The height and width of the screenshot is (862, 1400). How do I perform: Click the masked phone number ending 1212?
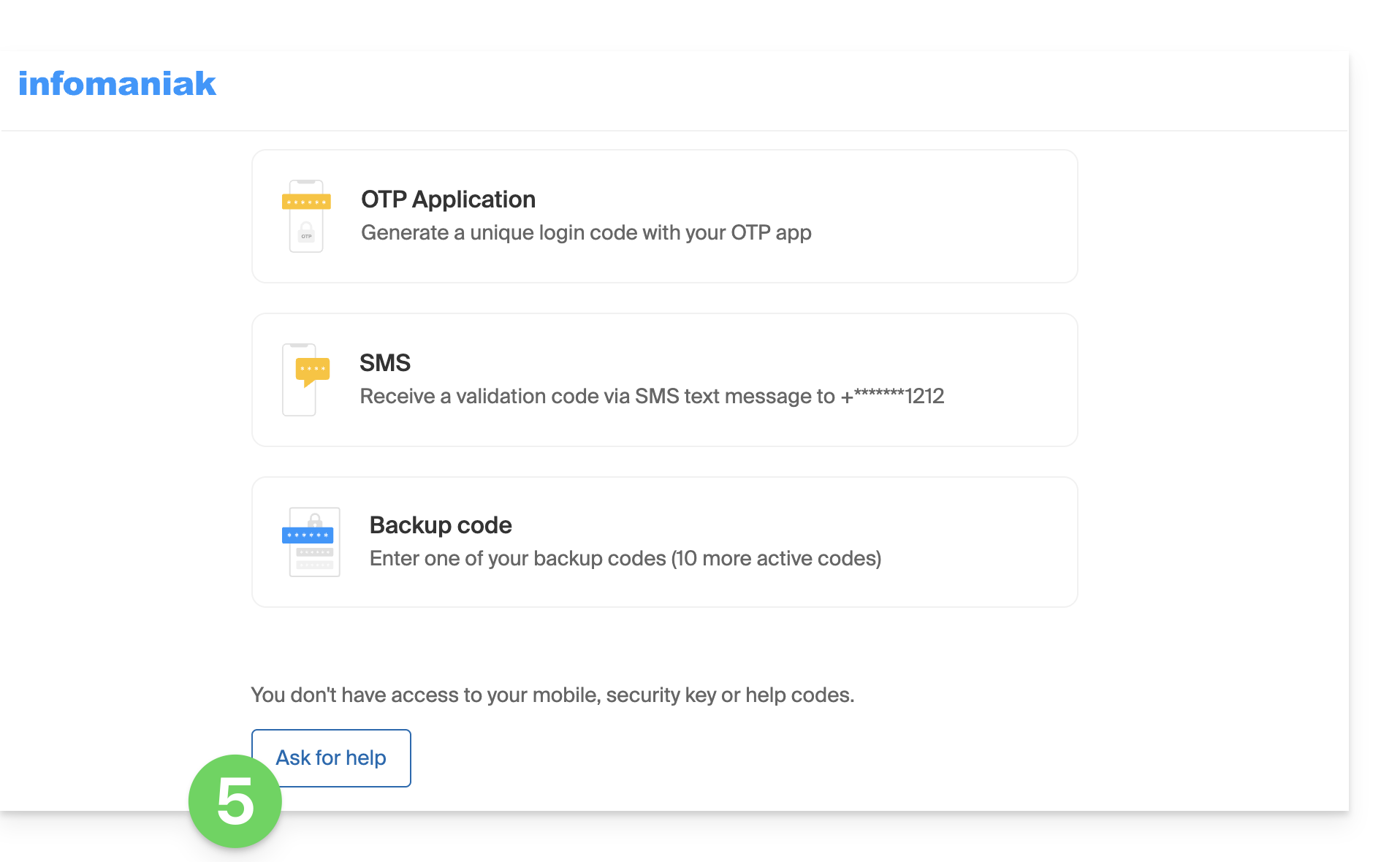(893, 396)
